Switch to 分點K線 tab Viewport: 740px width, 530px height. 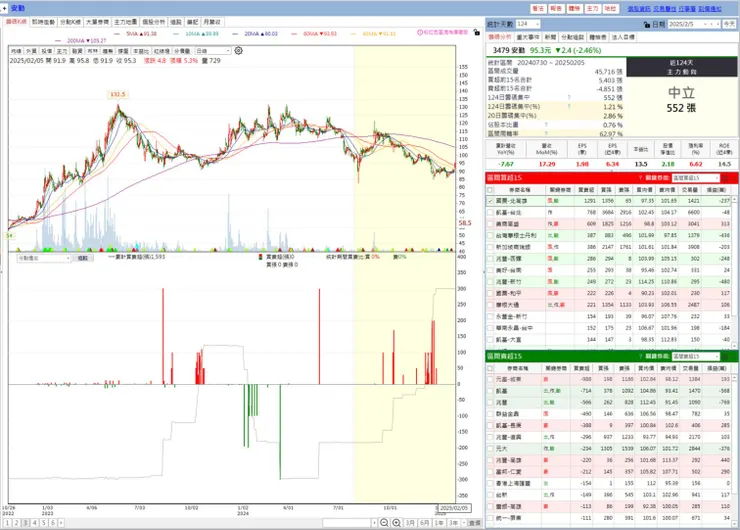coord(70,22)
